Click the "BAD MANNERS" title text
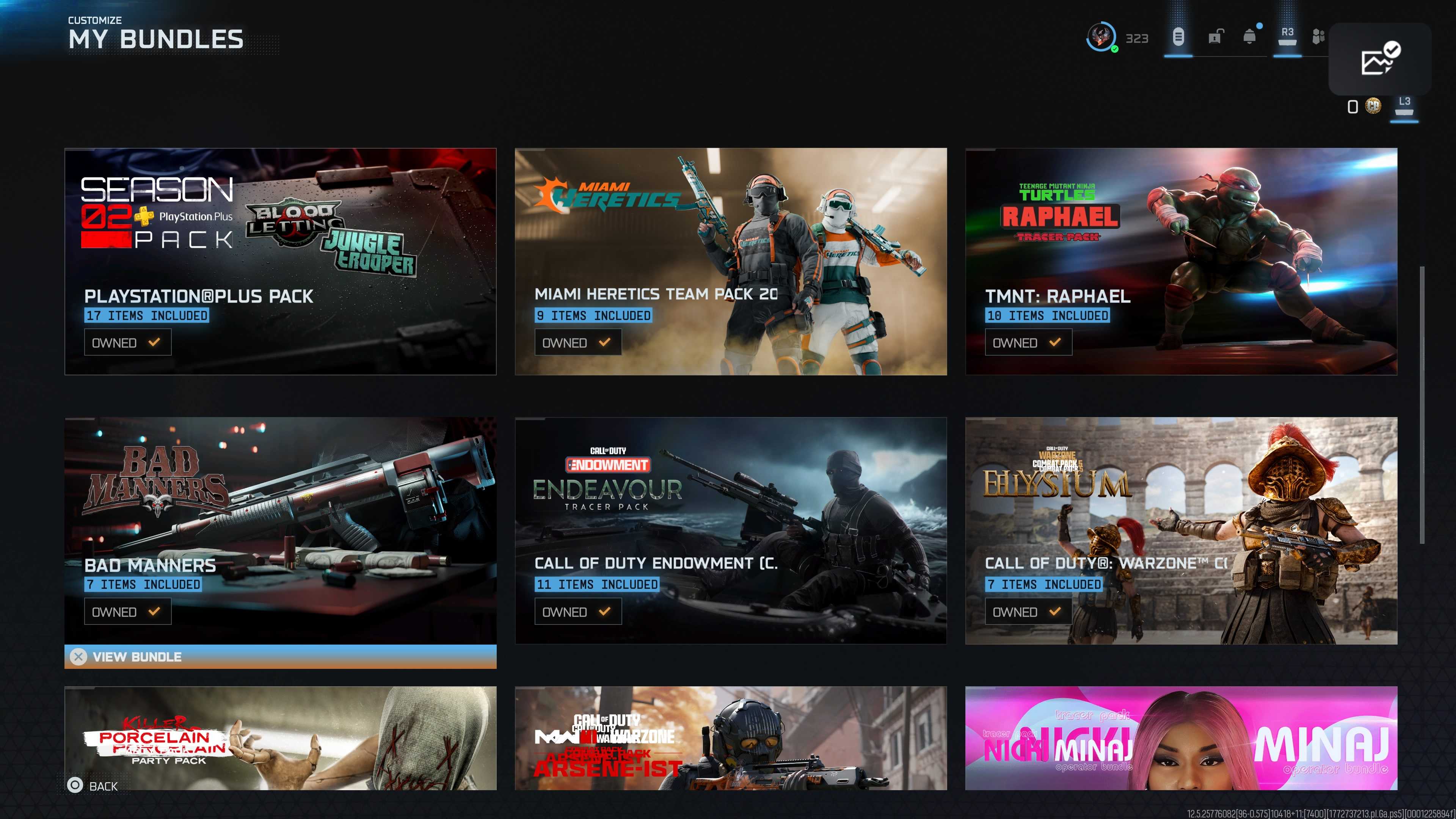 [x=150, y=565]
